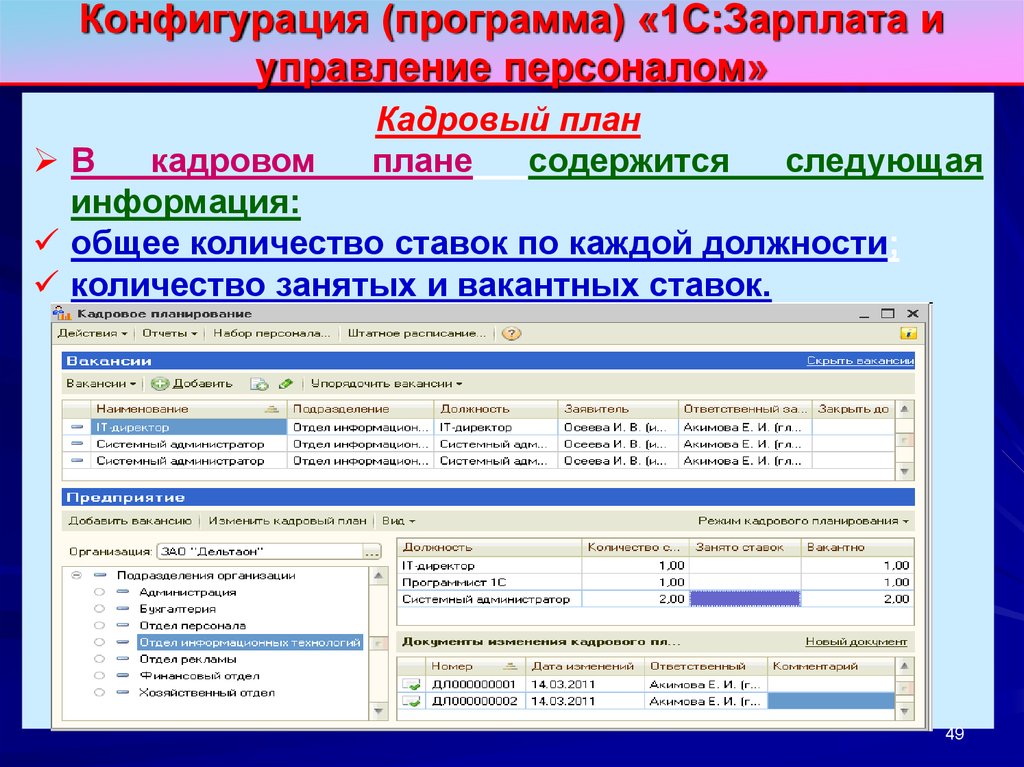Click the Дата изменений column header
1024x767 pixels.
click(584, 666)
